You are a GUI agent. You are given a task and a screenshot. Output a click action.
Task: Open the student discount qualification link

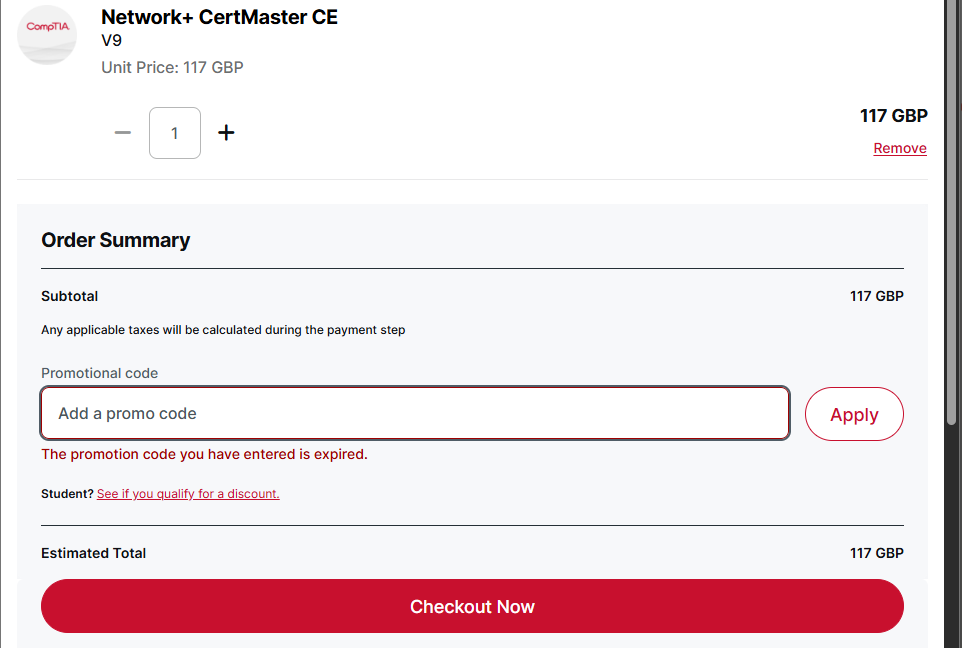[x=188, y=494]
